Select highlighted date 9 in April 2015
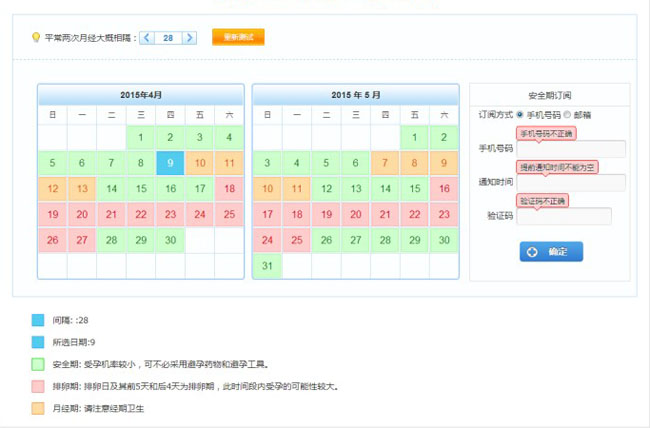 pos(171,162)
